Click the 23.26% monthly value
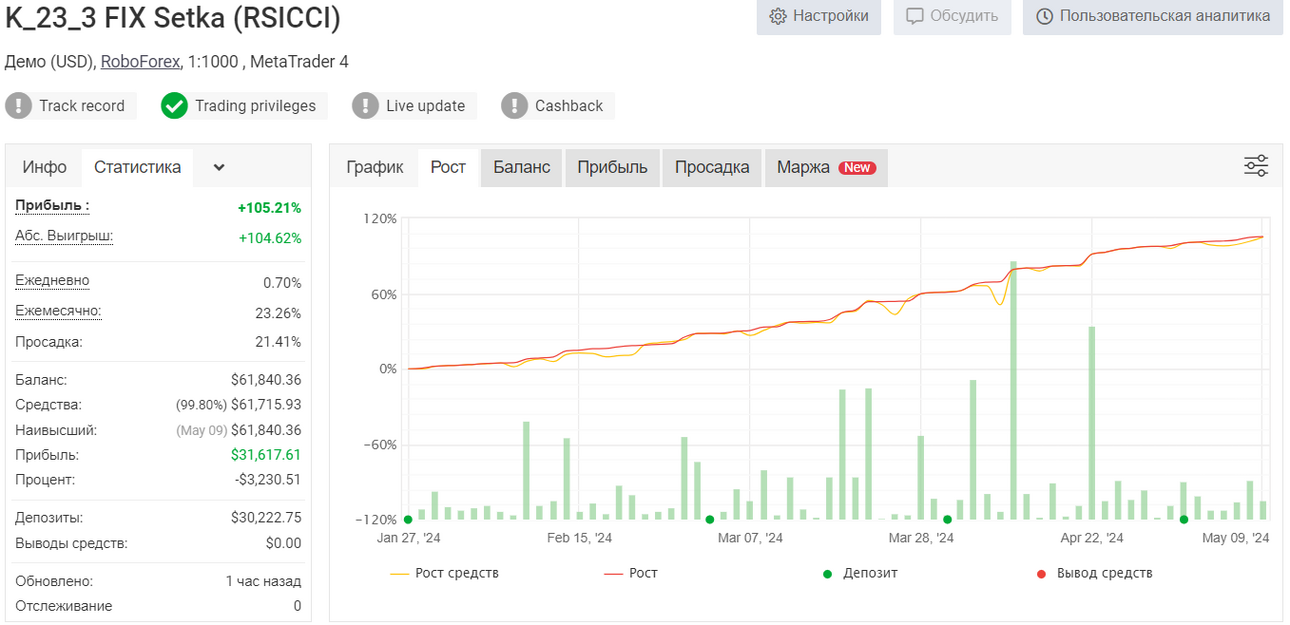The width and height of the screenshot is (1290, 625). (x=278, y=313)
